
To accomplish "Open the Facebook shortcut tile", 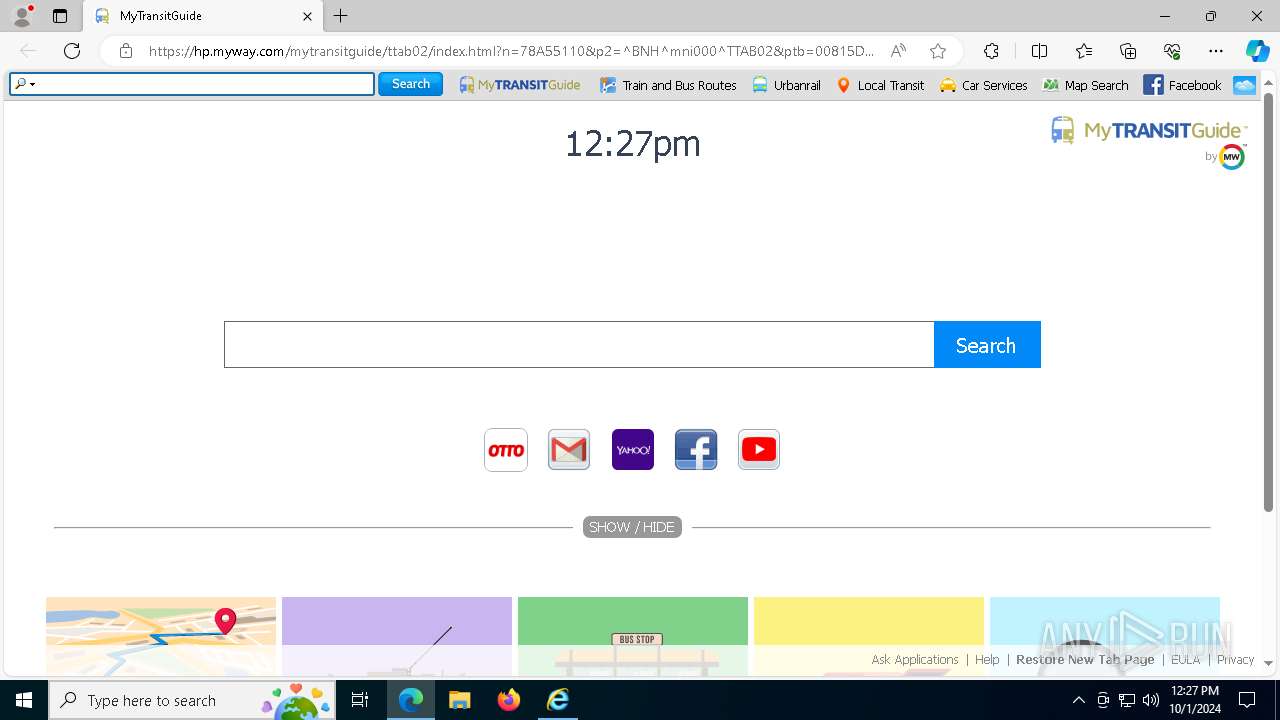I will point(696,450).
